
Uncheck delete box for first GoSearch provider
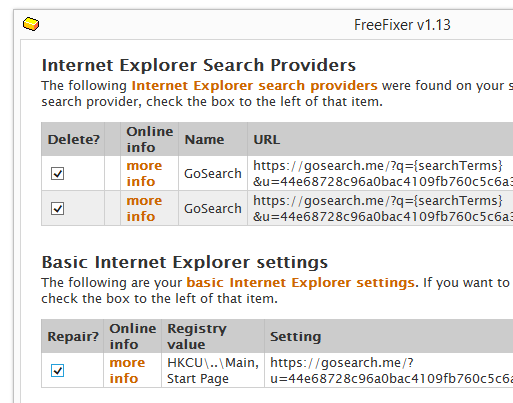coord(57,173)
